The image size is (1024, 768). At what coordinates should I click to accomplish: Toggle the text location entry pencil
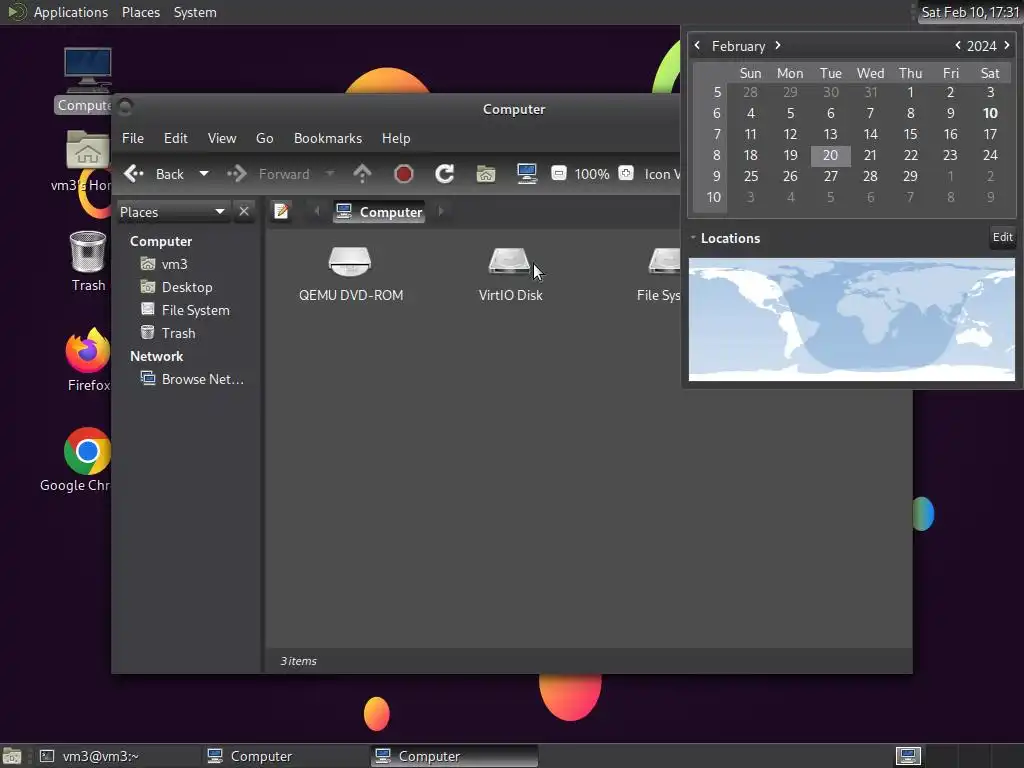(281, 212)
